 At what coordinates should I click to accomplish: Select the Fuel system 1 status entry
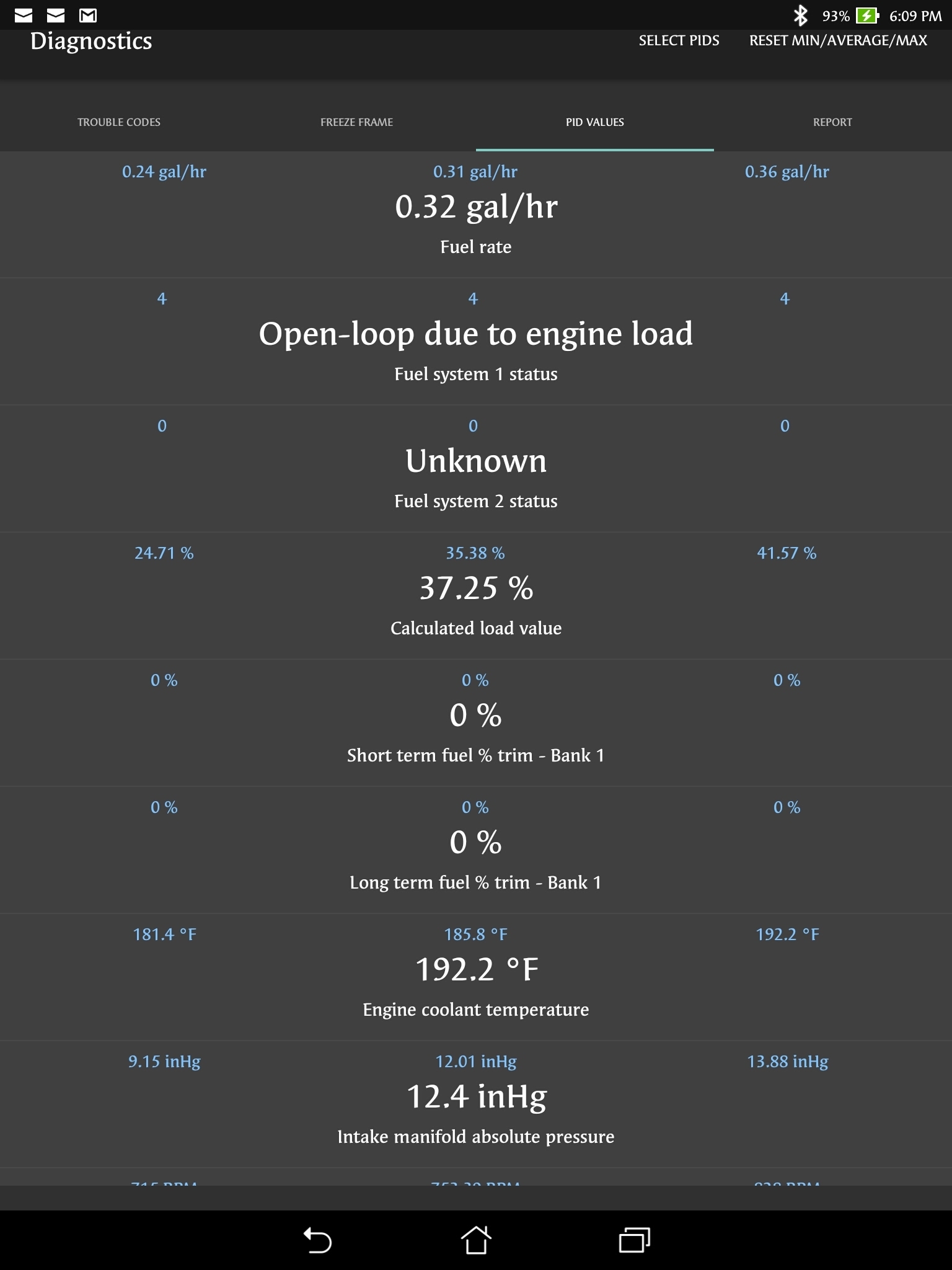(x=476, y=334)
